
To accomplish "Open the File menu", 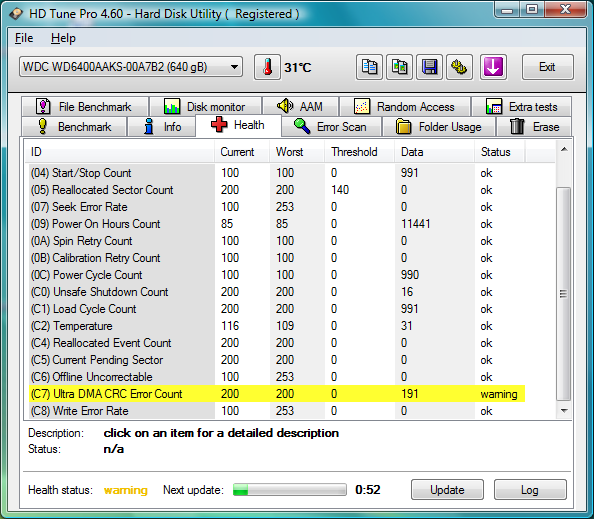I will [24, 38].
